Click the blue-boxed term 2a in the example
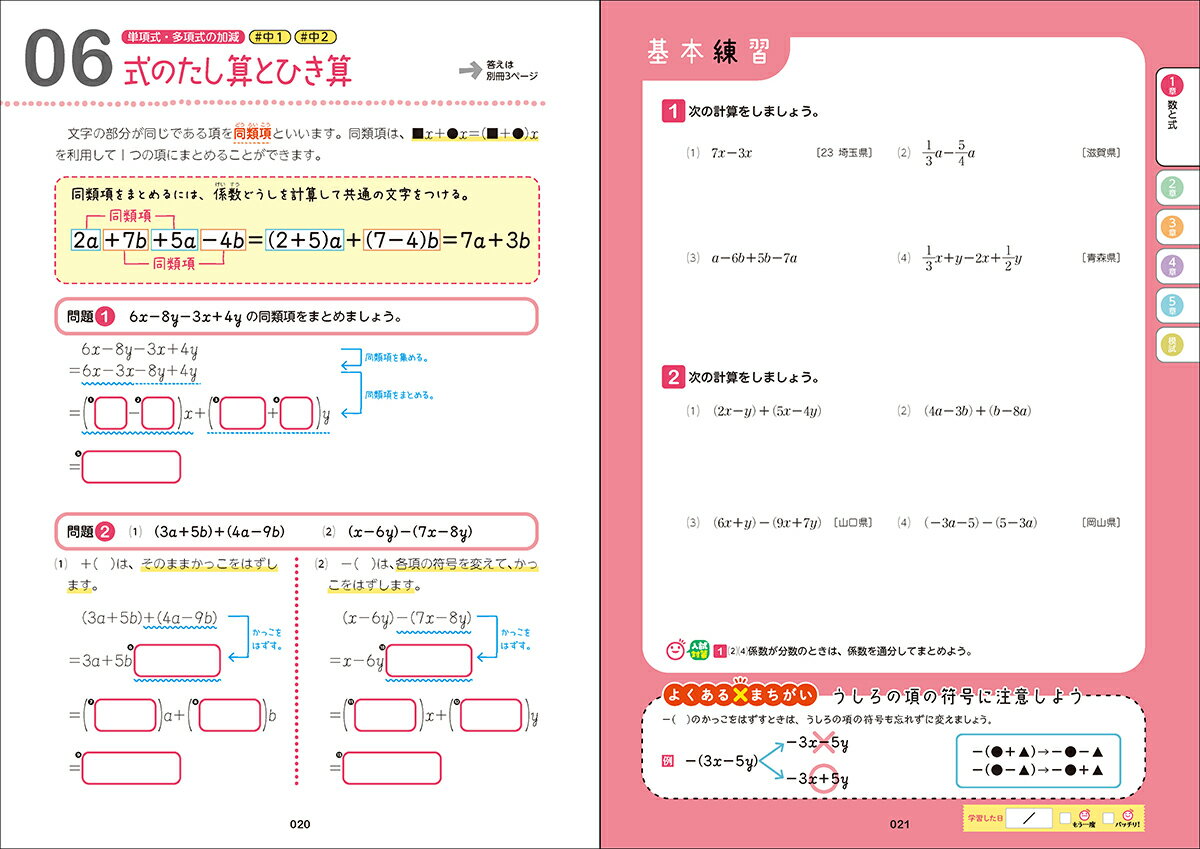Screen dimensions: 1200x849 (84, 240)
